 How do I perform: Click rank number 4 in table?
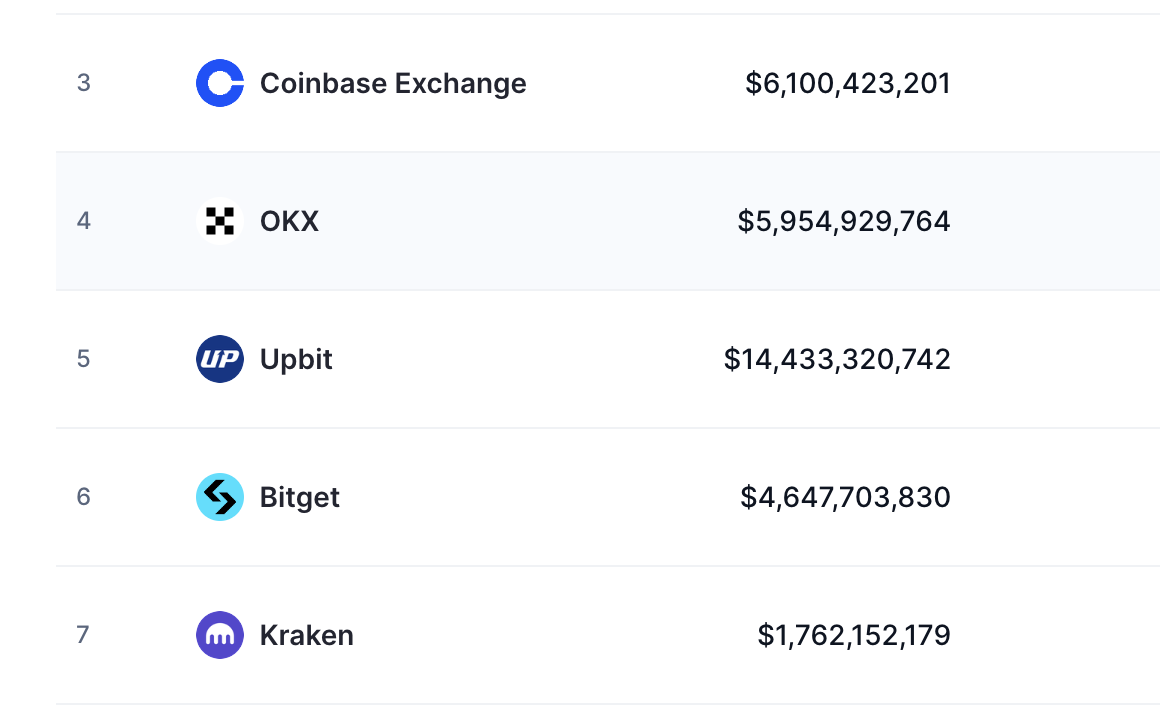coord(84,221)
